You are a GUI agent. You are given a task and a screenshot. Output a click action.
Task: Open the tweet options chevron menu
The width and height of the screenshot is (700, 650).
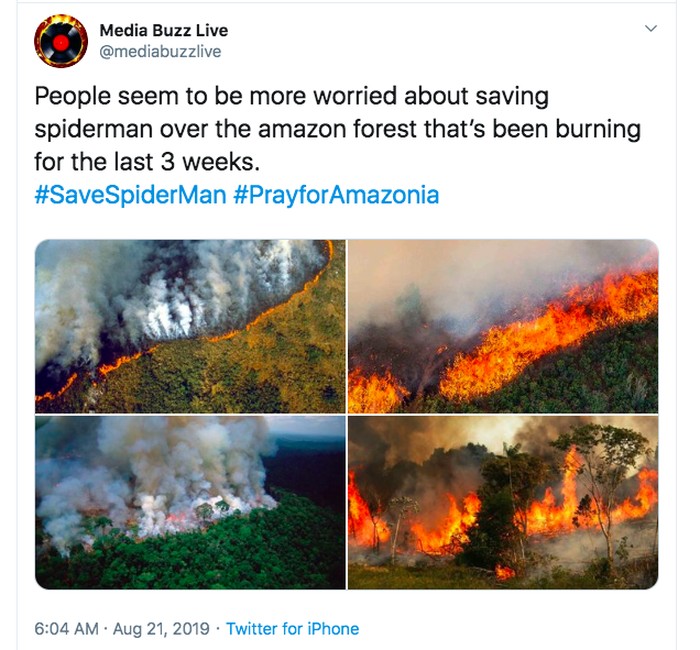(x=651, y=30)
